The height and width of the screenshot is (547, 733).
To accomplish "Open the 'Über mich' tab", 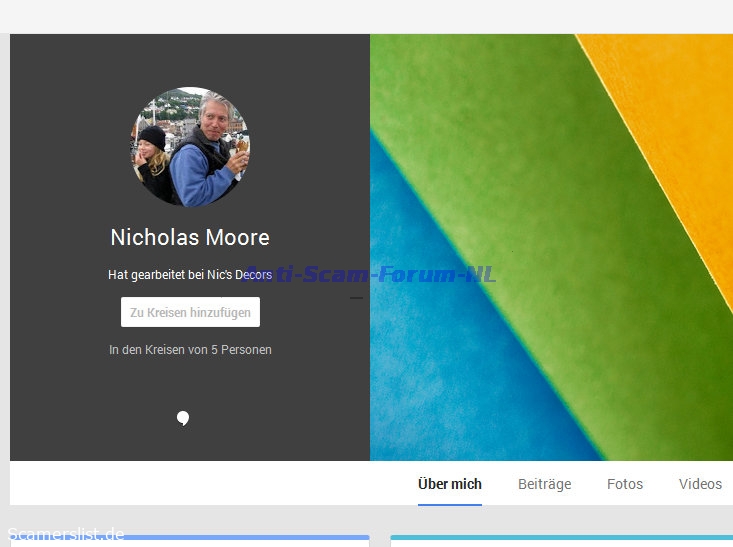I will (x=450, y=484).
